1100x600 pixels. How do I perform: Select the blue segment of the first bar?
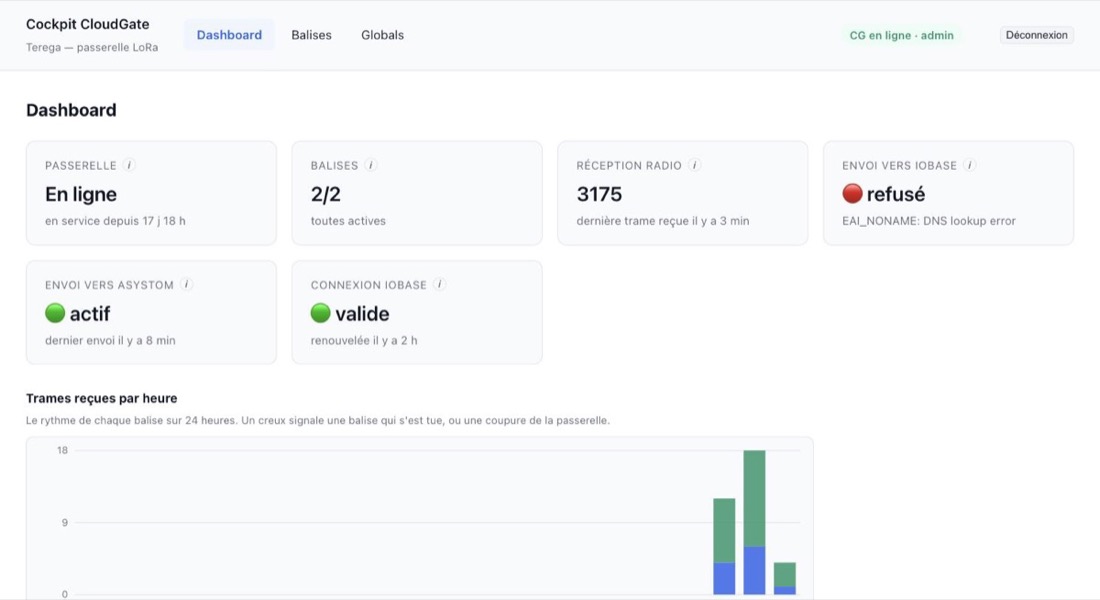pyautogui.click(x=724, y=578)
